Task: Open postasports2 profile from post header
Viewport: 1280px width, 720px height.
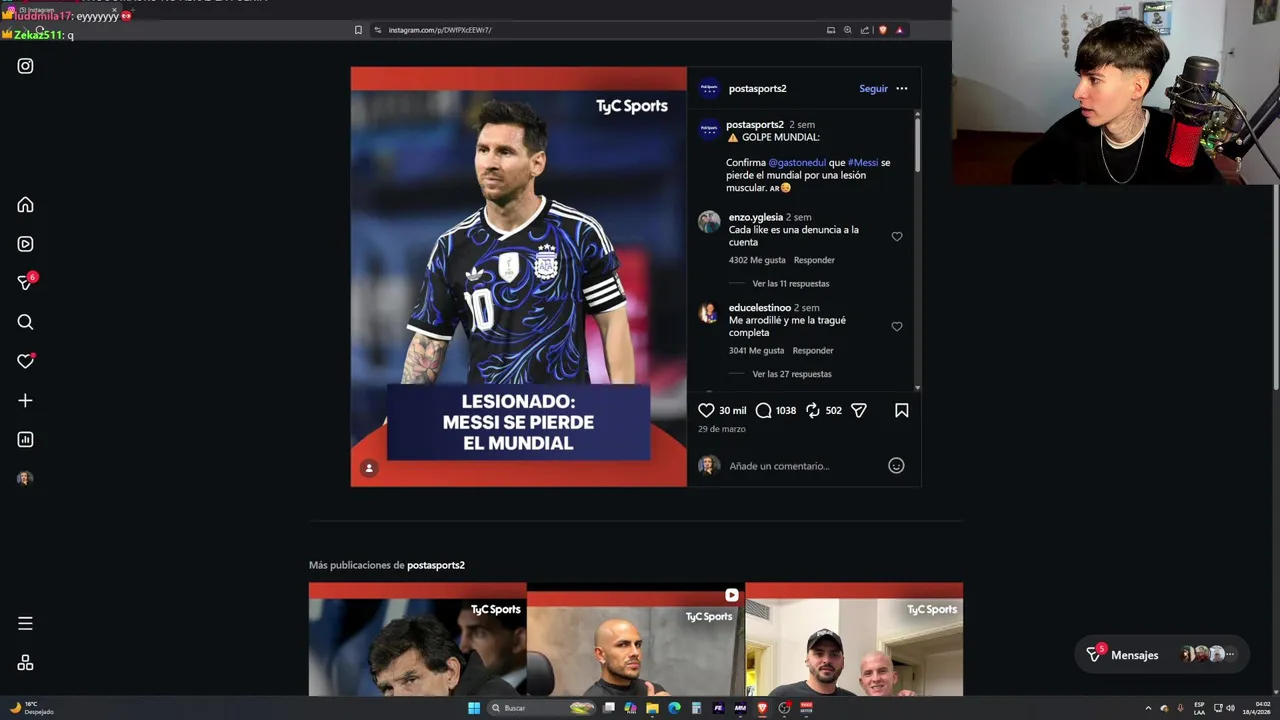Action: 757,88
